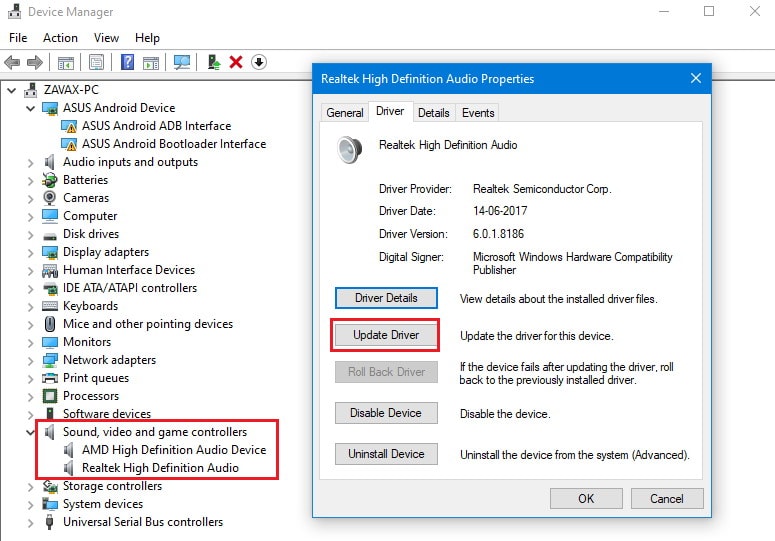Select the Software devices row
Image resolution: width=775 pixels, height=541 pixels.
(x=107, y=414)
